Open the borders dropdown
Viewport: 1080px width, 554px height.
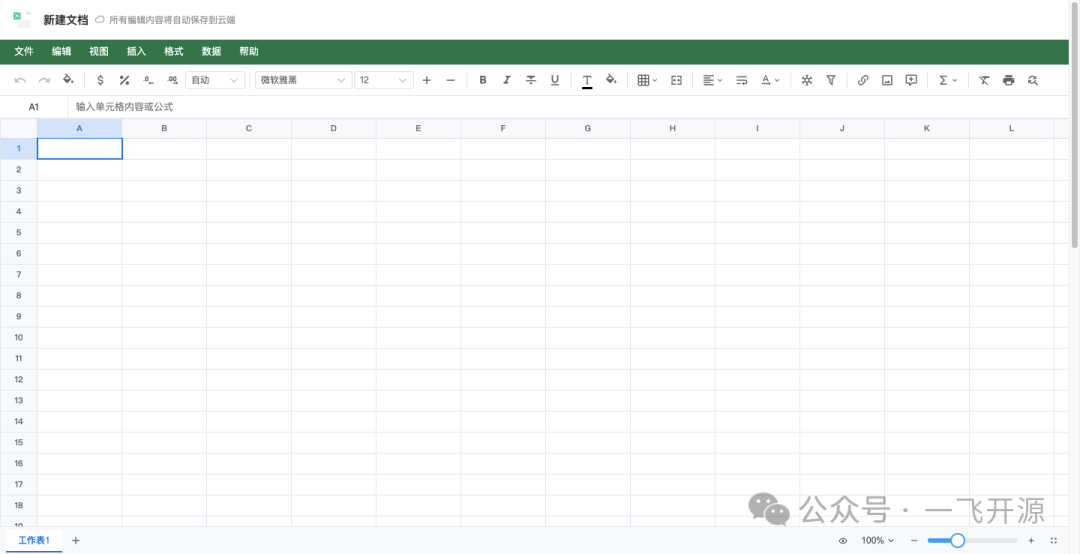[x=647, y=80]
